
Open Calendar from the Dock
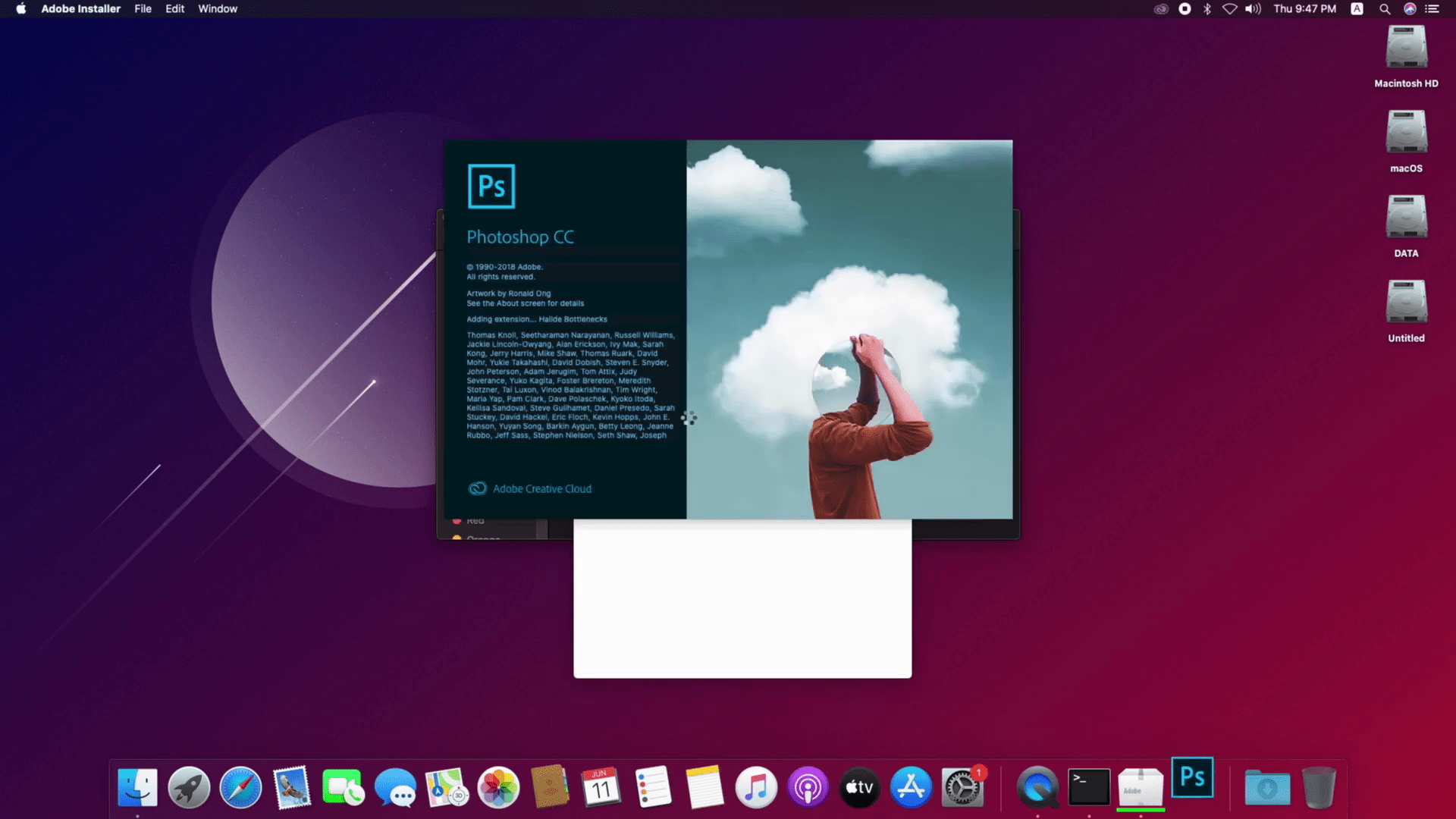601,787
